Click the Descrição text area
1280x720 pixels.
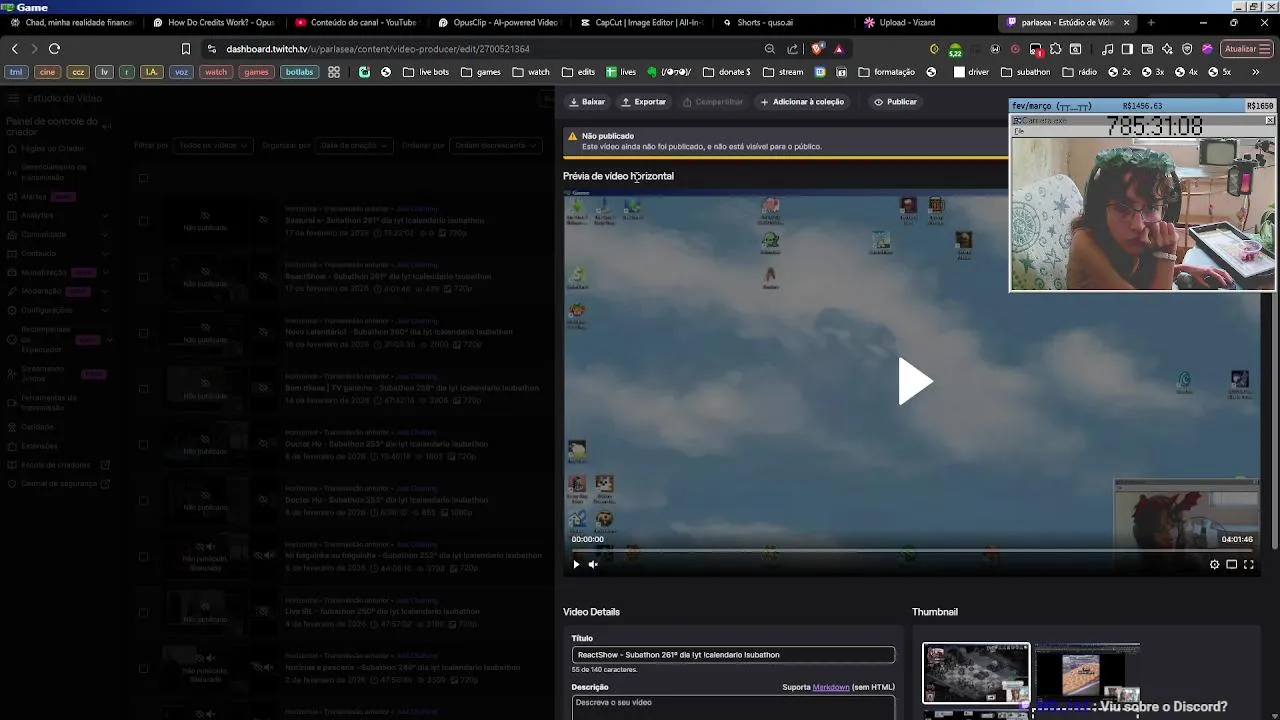(x=733, y=707)
